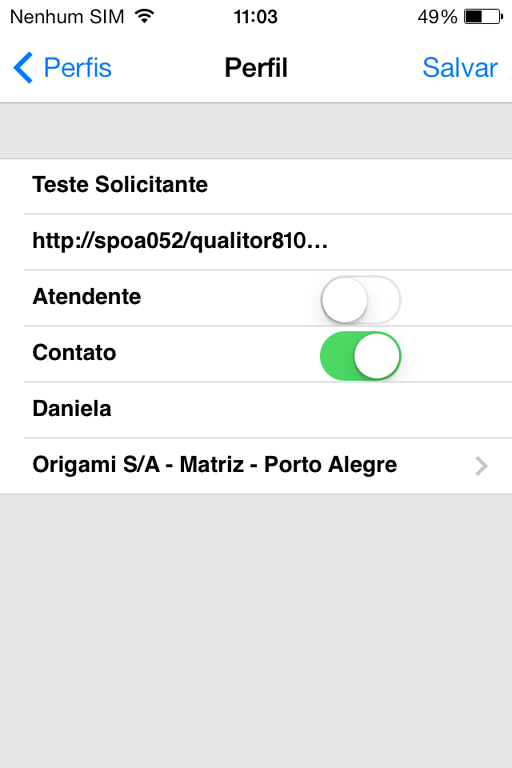512x768 pixels.
Task: Tap the Atendente label text
Action: tap(87, 297)
